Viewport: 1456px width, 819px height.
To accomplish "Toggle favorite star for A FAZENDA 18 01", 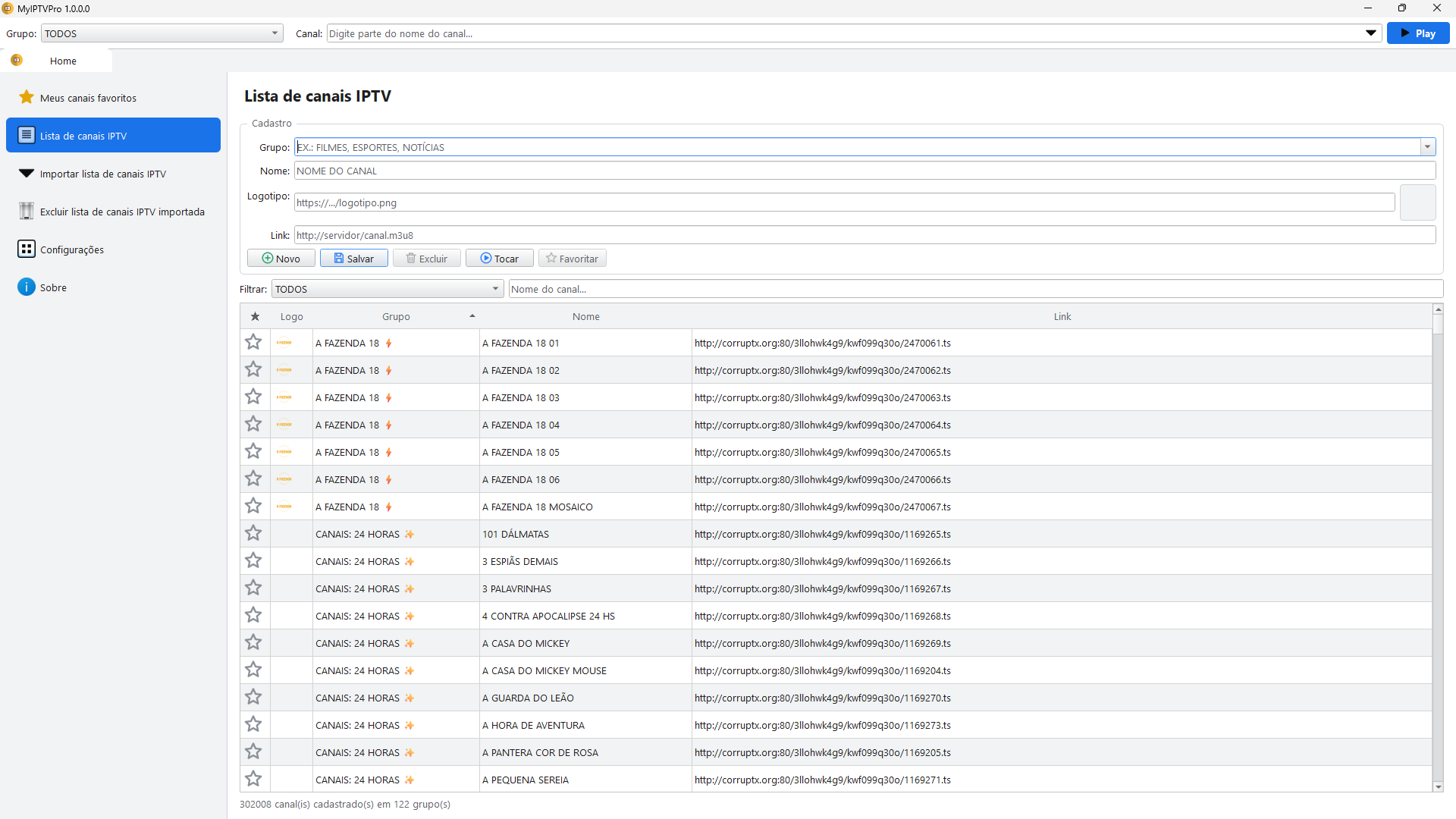I will click(253, 343).
